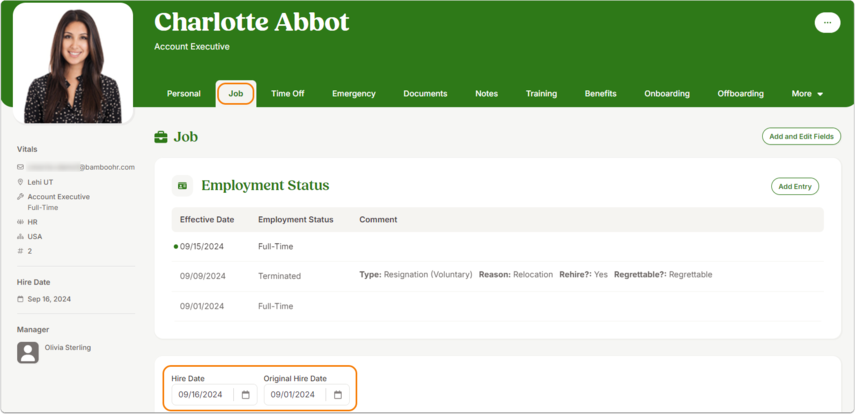Click the Job briefcase icon
The width and height of the screenshot is (855, 414).
[x=161, y=137]
